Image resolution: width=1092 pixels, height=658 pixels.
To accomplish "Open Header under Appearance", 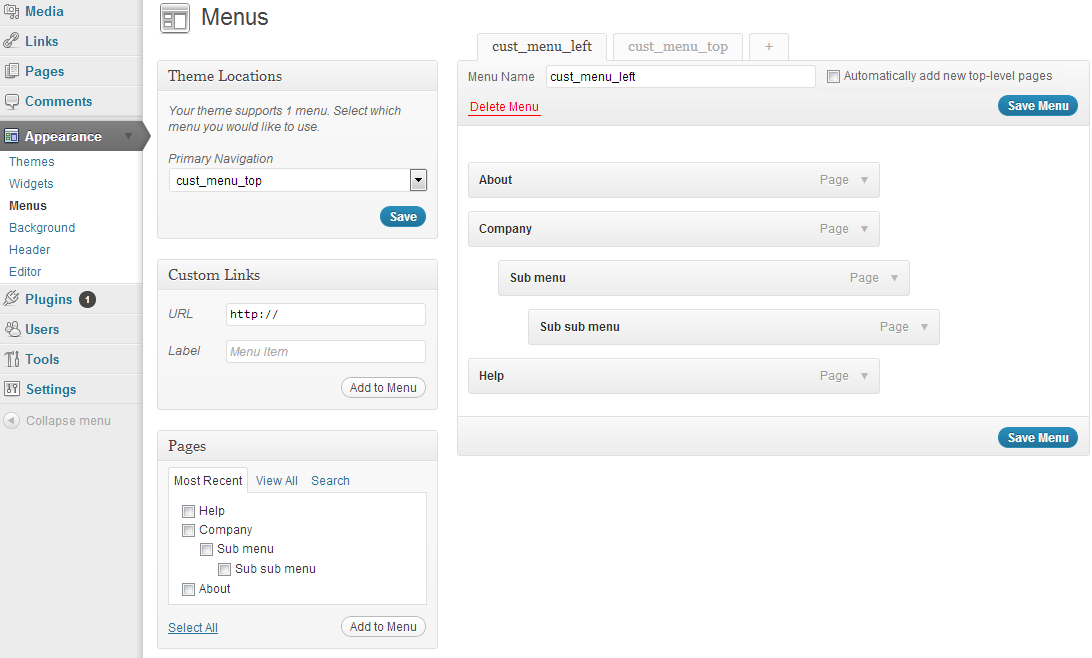I will [x=29, y=249].
